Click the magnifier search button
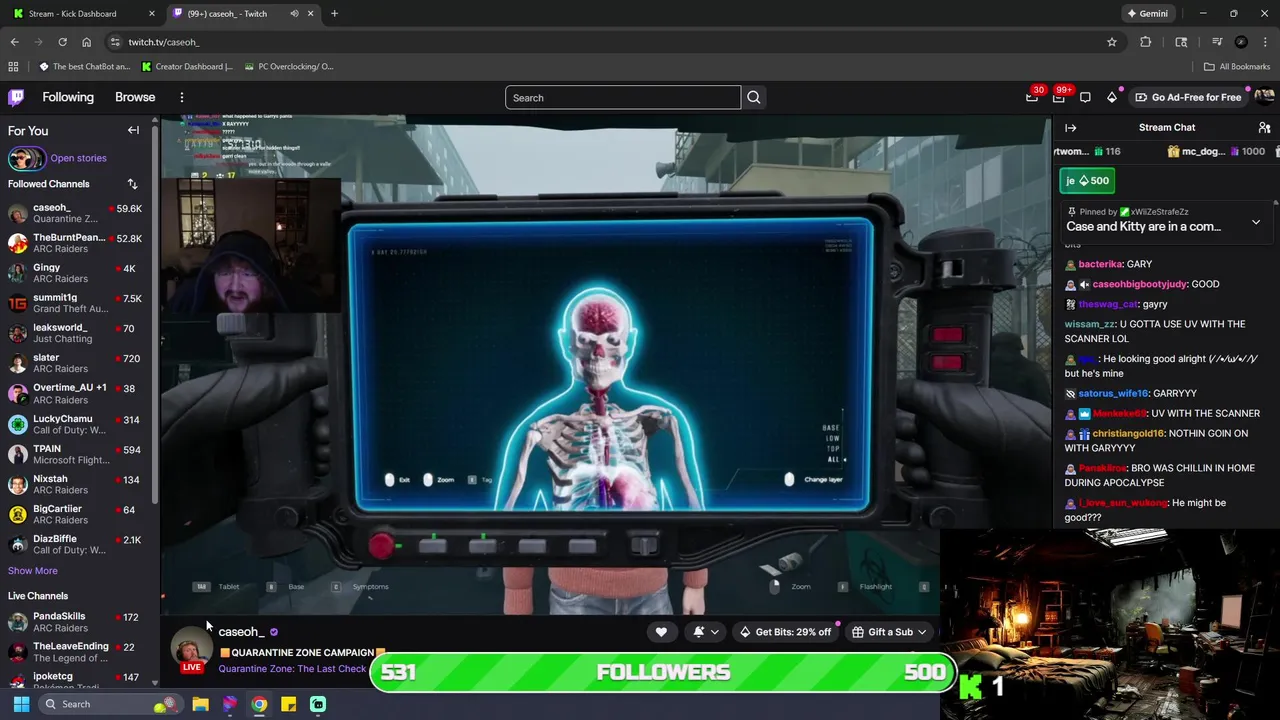 (x=754, y=97)
